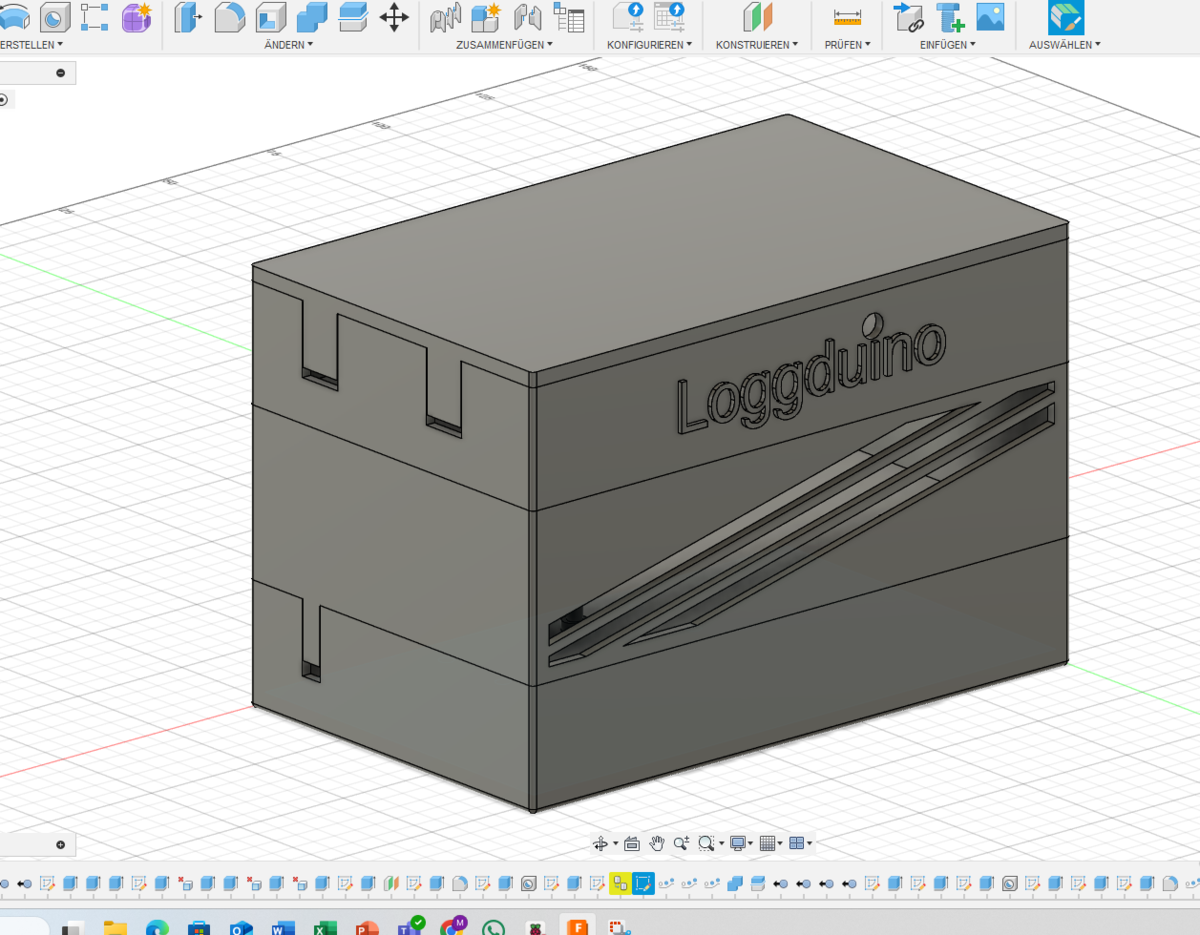Collapse the browser panel with minus button
Image resolution: width=1200 pixels, height=935 pixels.
pos(61,73)
